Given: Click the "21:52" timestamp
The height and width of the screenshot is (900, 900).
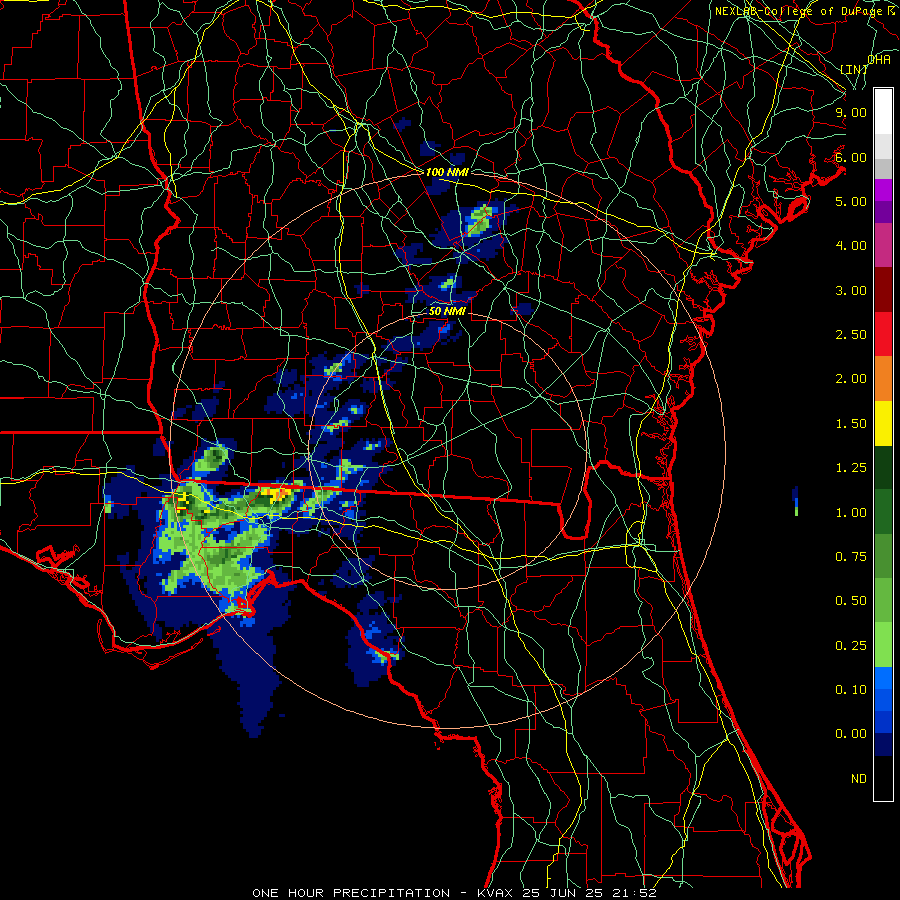Looking at the screenshot, I should pyautogui.click(x=635, y=893).
